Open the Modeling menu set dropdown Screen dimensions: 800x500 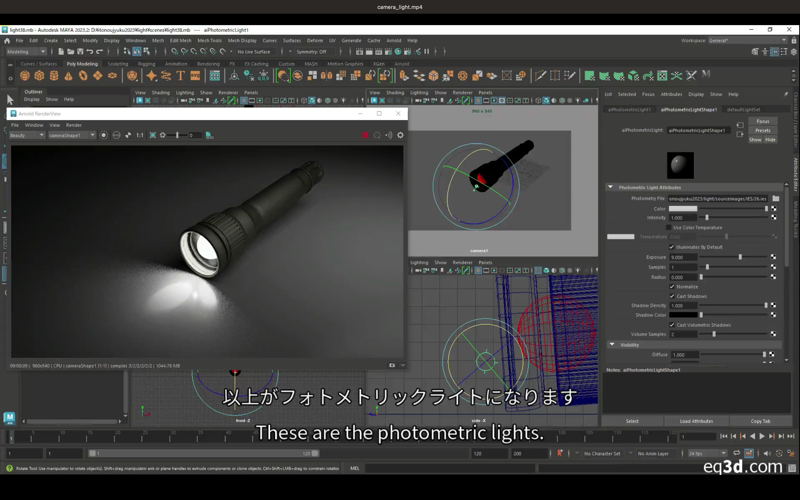click(x=30, y=51)
